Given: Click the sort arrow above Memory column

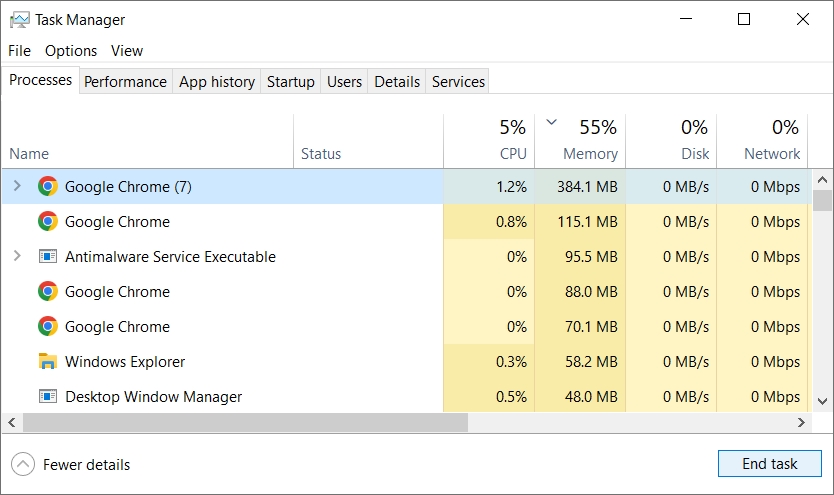Looking at the screenshot, I should [x=552, y=122].
